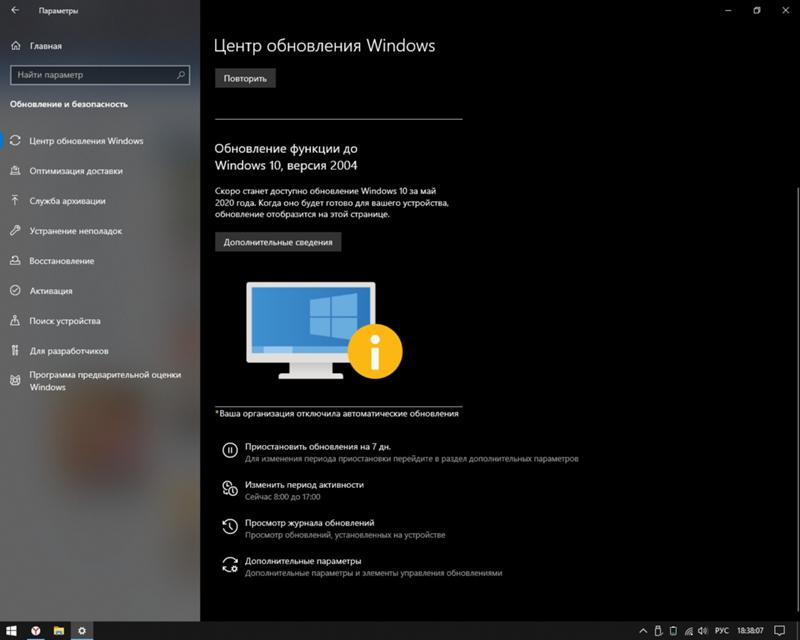Open the Главная home page
The height and width of the screenshot is (640, 800).
[36, 46]
